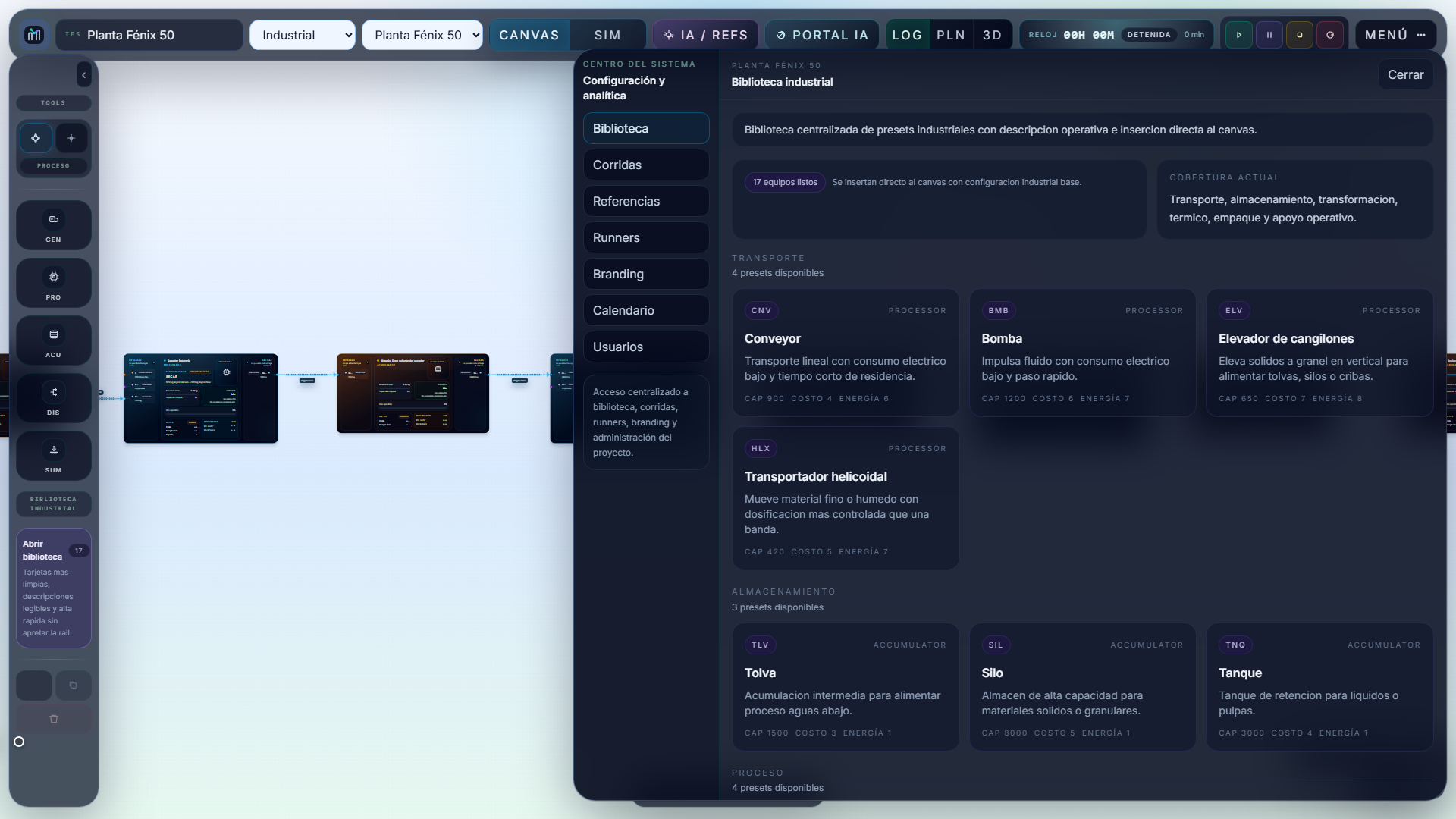Click the Cobertura actual info card
This screenshot has width=1456, height=819.
click(1294, 199)
